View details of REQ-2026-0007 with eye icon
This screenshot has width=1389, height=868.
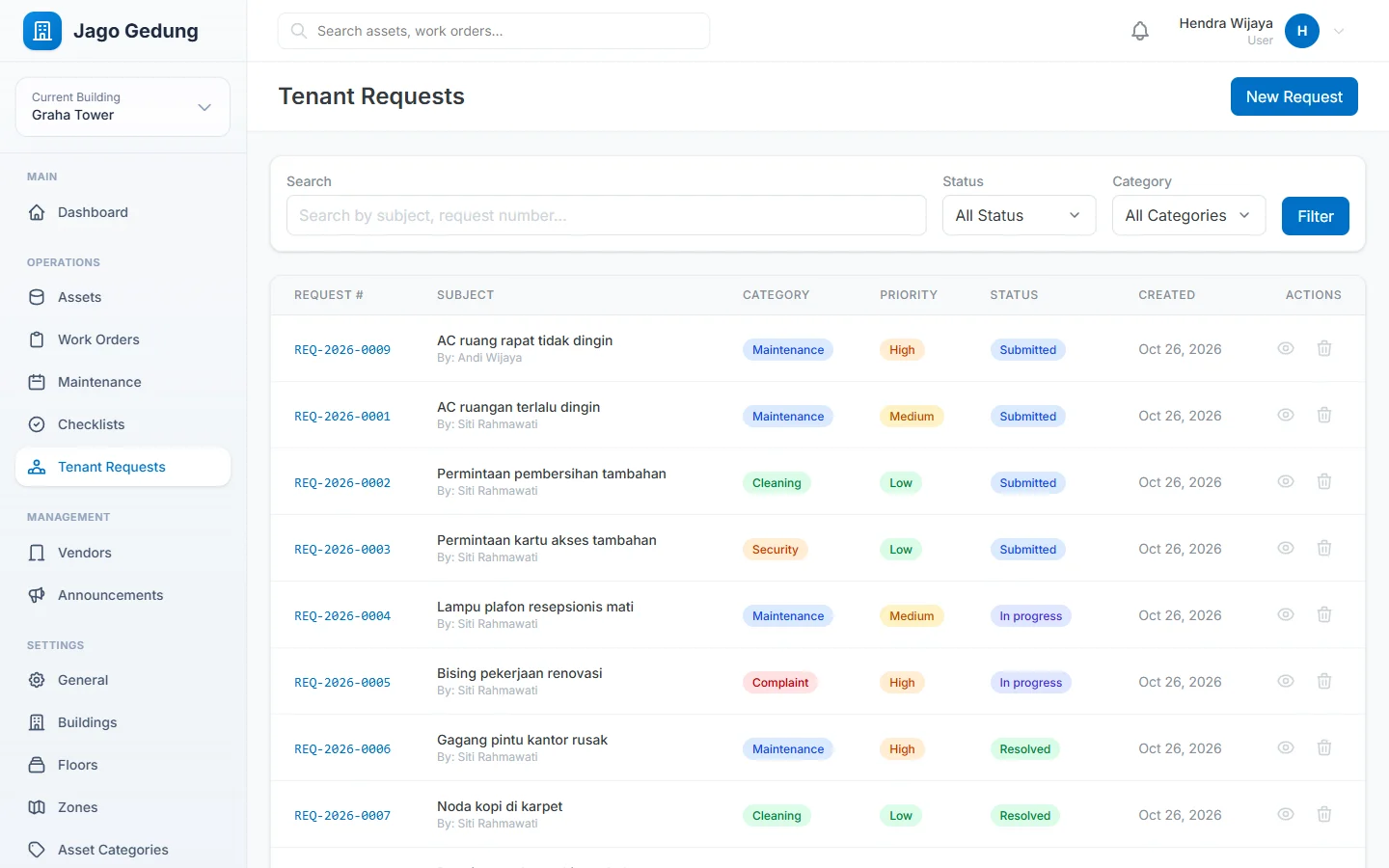click(1286, 814)
